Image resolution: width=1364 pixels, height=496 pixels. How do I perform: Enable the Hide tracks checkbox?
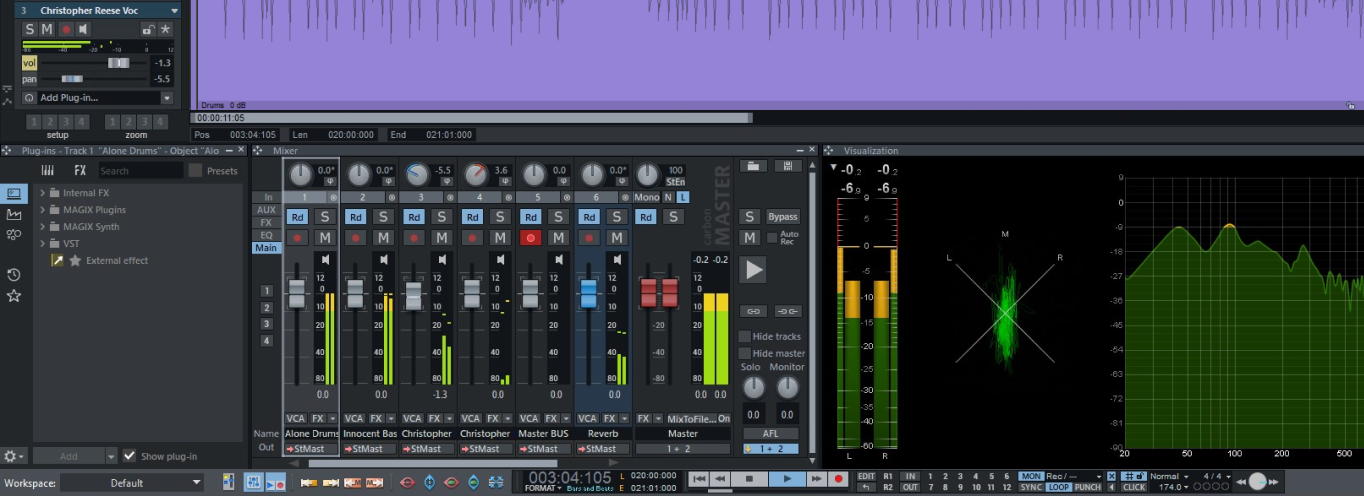tap(745, 337)
